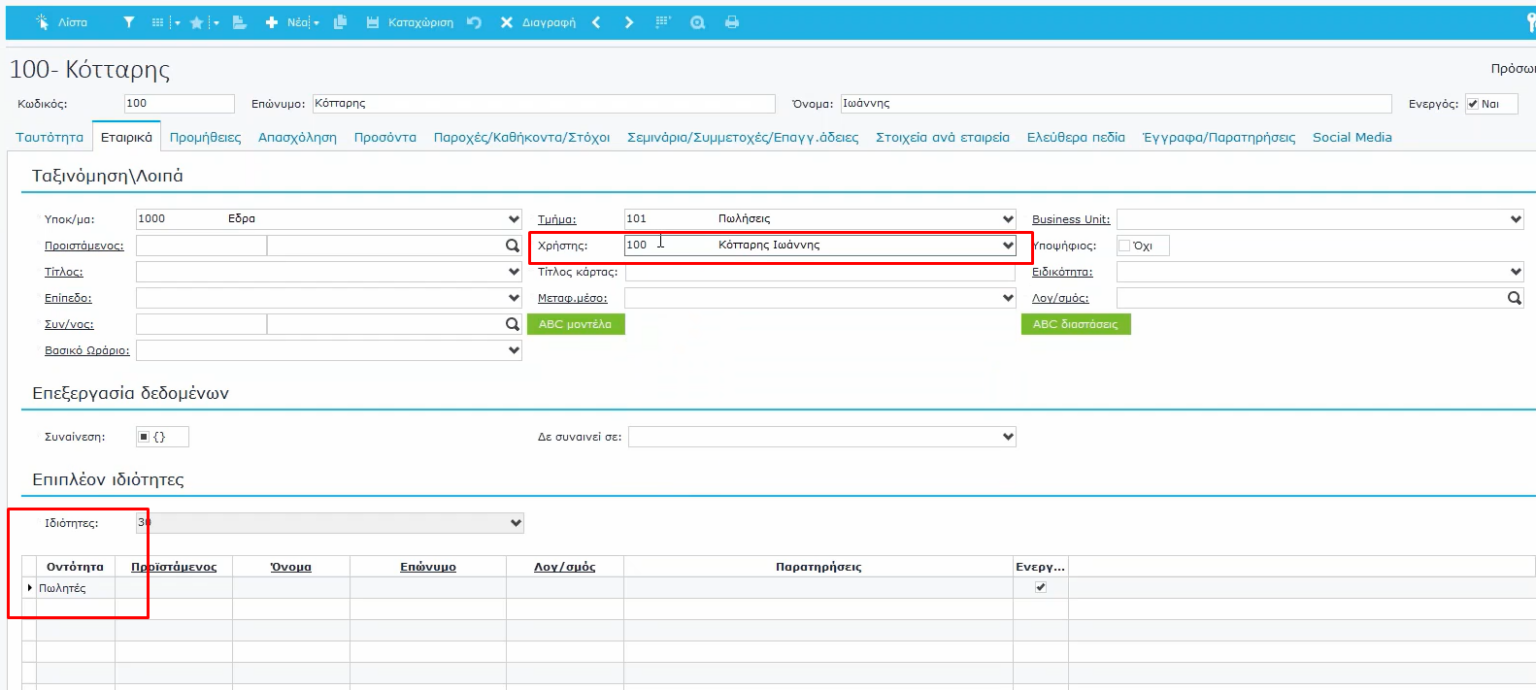This screenshot has width=1536, height=690.
Task: Open the Χρήστης dropdown
Action: (1008, 245)
